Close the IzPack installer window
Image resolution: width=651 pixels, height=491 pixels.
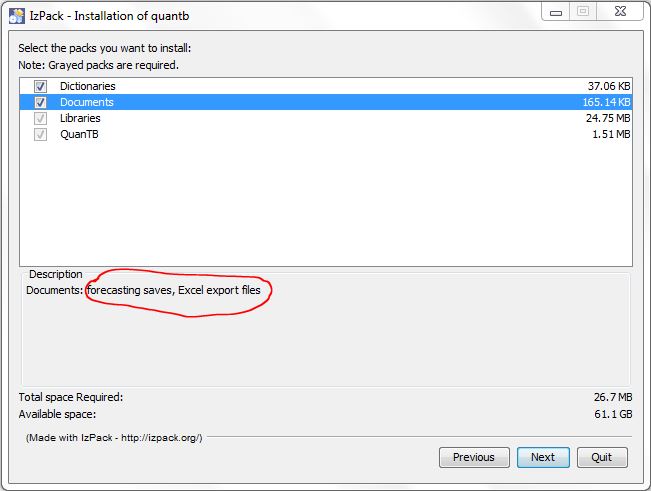click(620, 12)
